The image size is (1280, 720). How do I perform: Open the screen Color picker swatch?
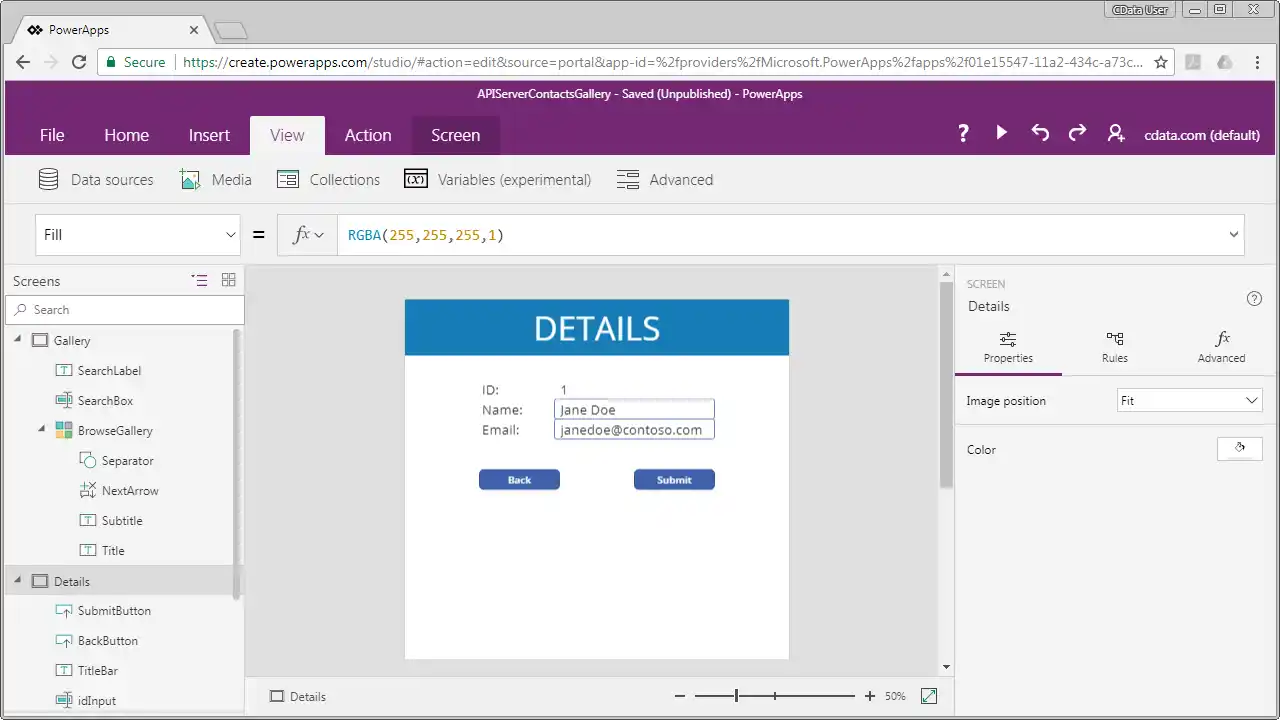coord(1240,448)
